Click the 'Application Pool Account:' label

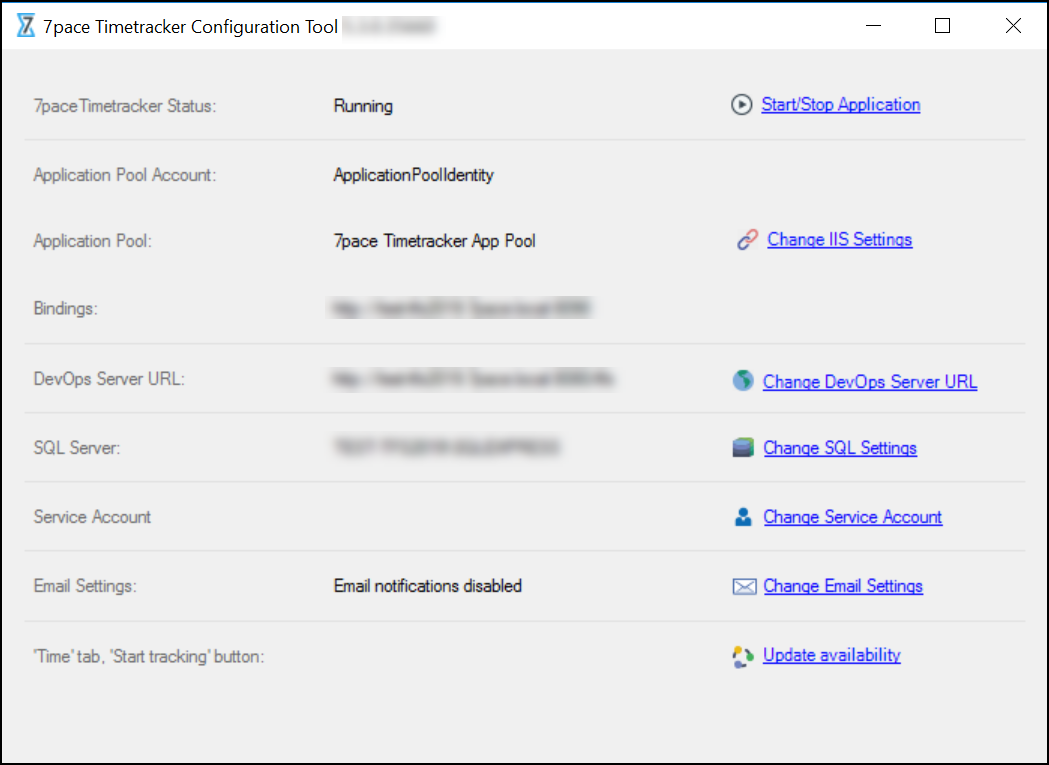click(125, 175)
